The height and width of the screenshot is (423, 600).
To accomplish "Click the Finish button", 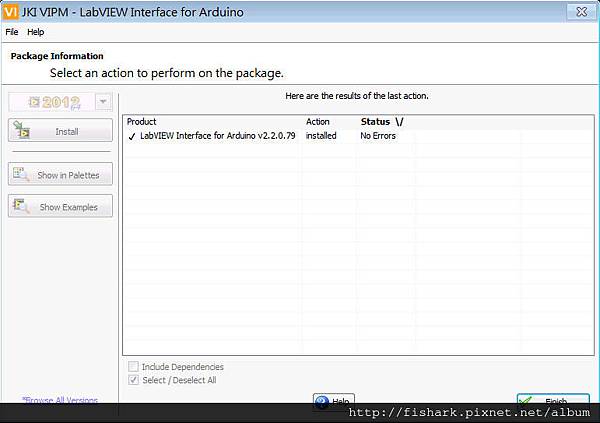I will (553, 400).
